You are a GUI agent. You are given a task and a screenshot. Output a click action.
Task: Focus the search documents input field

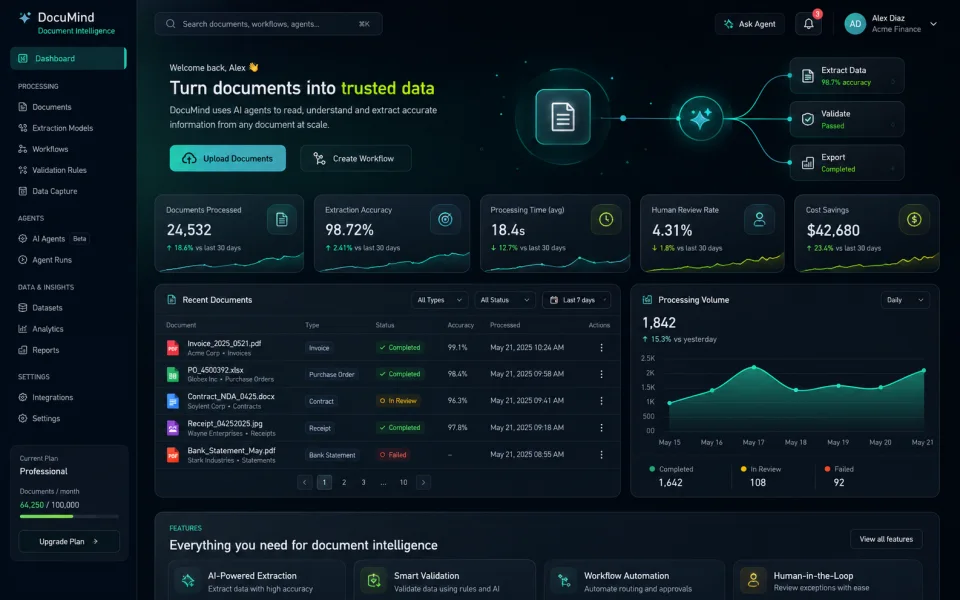(x=268, y=24)
